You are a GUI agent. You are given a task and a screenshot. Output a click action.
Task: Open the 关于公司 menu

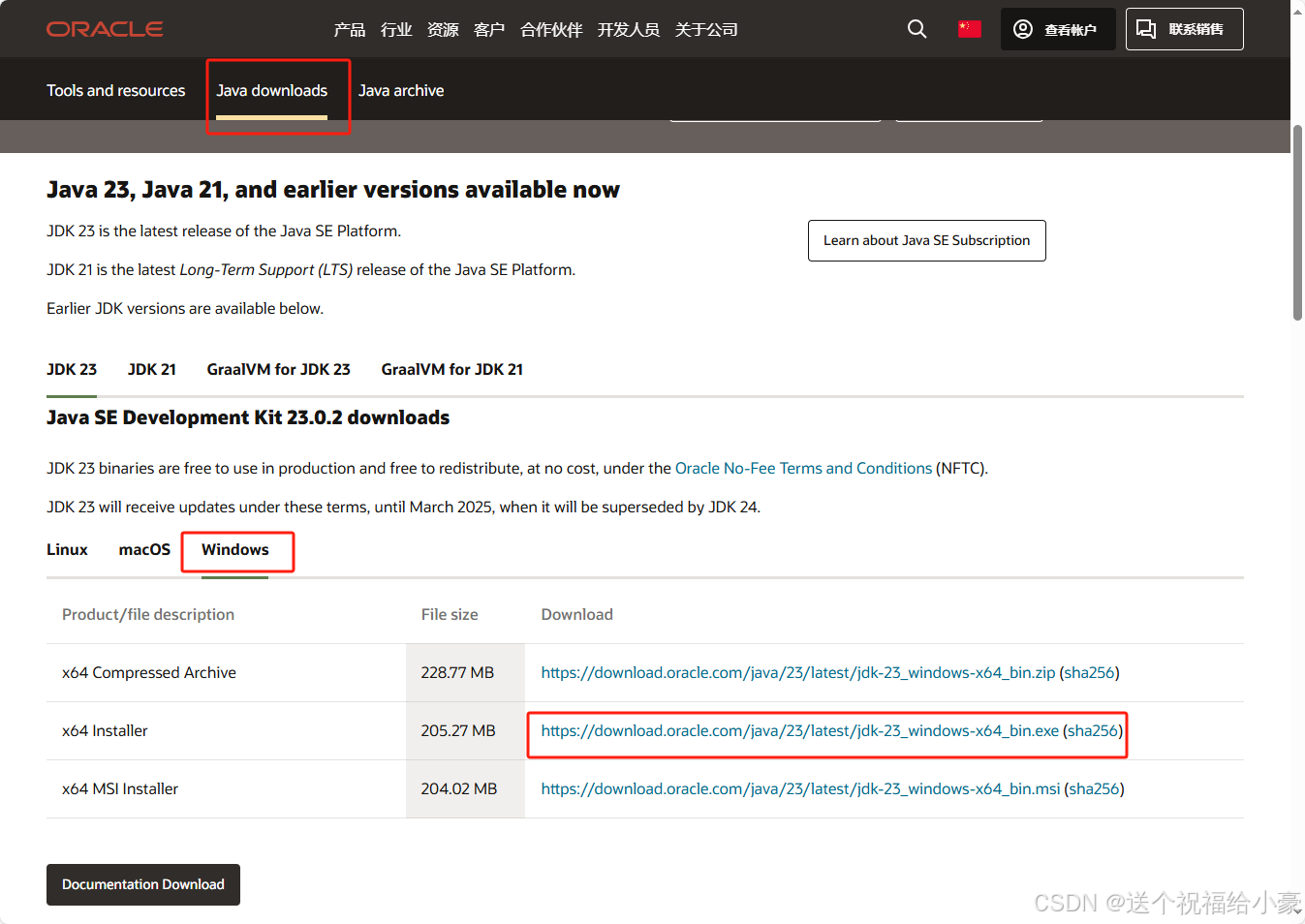pyautogui.click(x=706, y=30)
